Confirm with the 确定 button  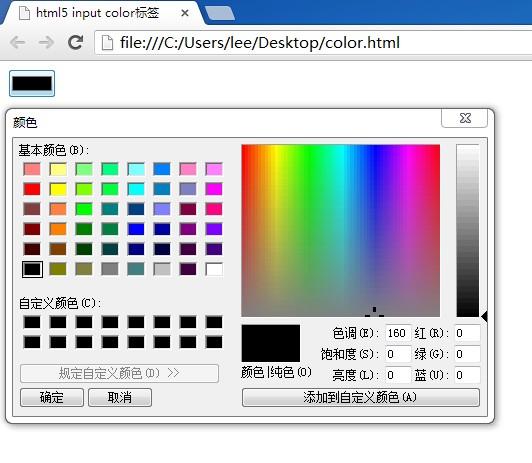(x=52, y=397)
